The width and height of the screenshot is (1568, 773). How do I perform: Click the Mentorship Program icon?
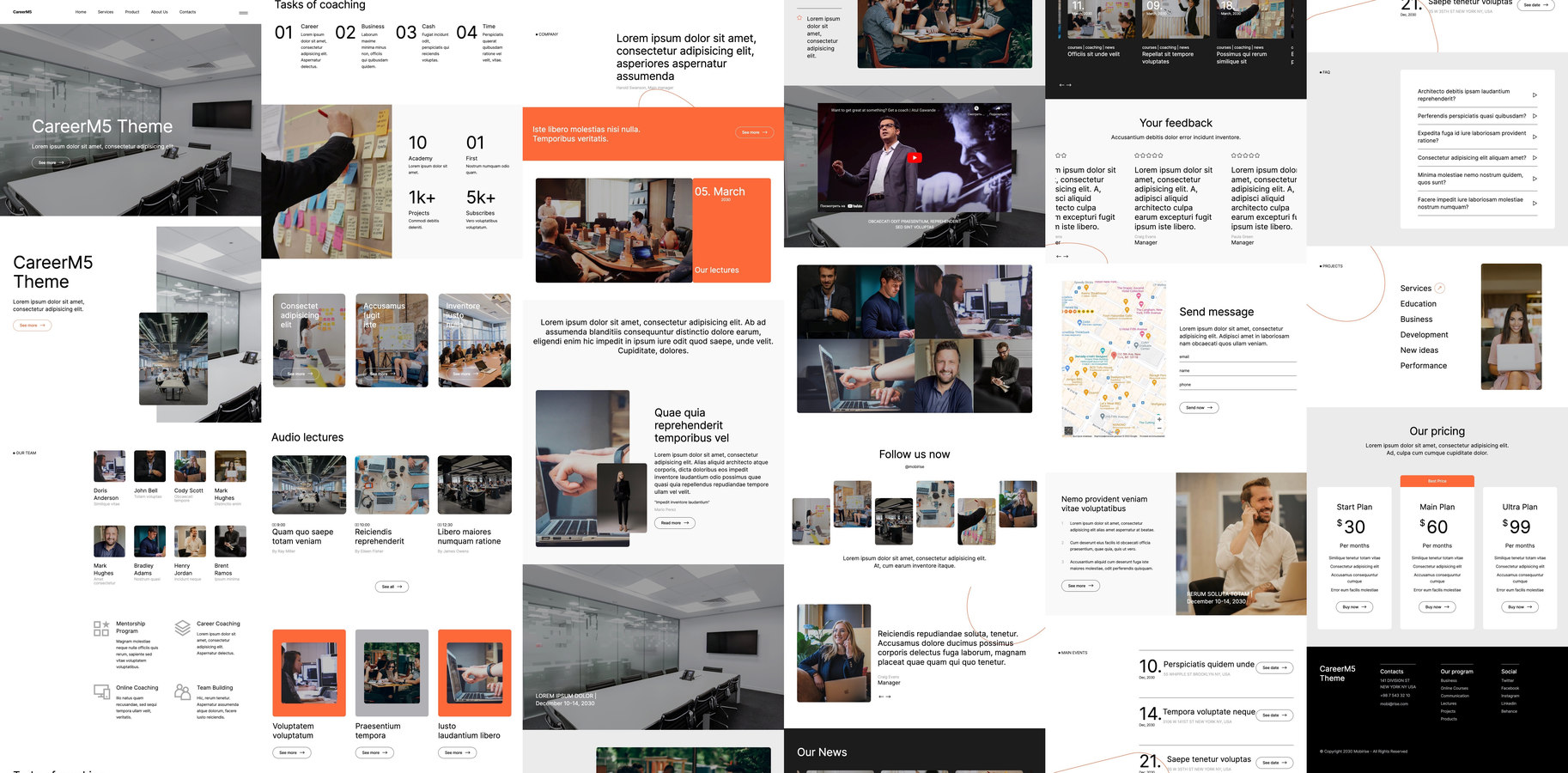(x=101, y=628)
